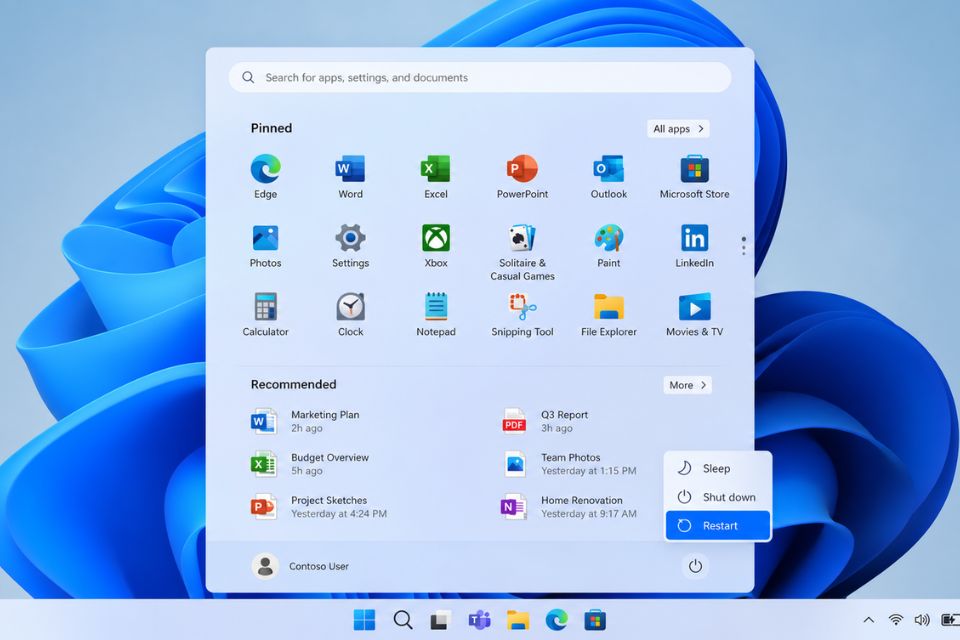Click the battery icon in system tray
Screen dimensions: 960x640
950,620
